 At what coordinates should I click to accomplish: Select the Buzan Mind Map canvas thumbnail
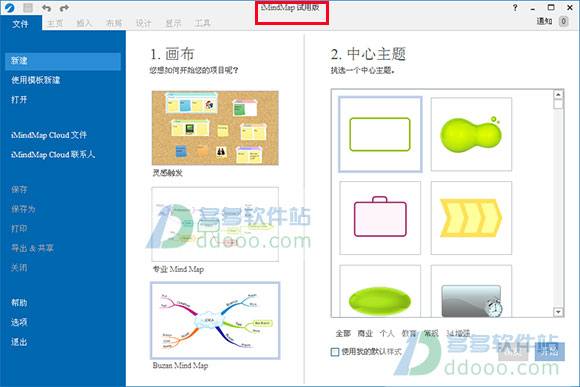215,320
